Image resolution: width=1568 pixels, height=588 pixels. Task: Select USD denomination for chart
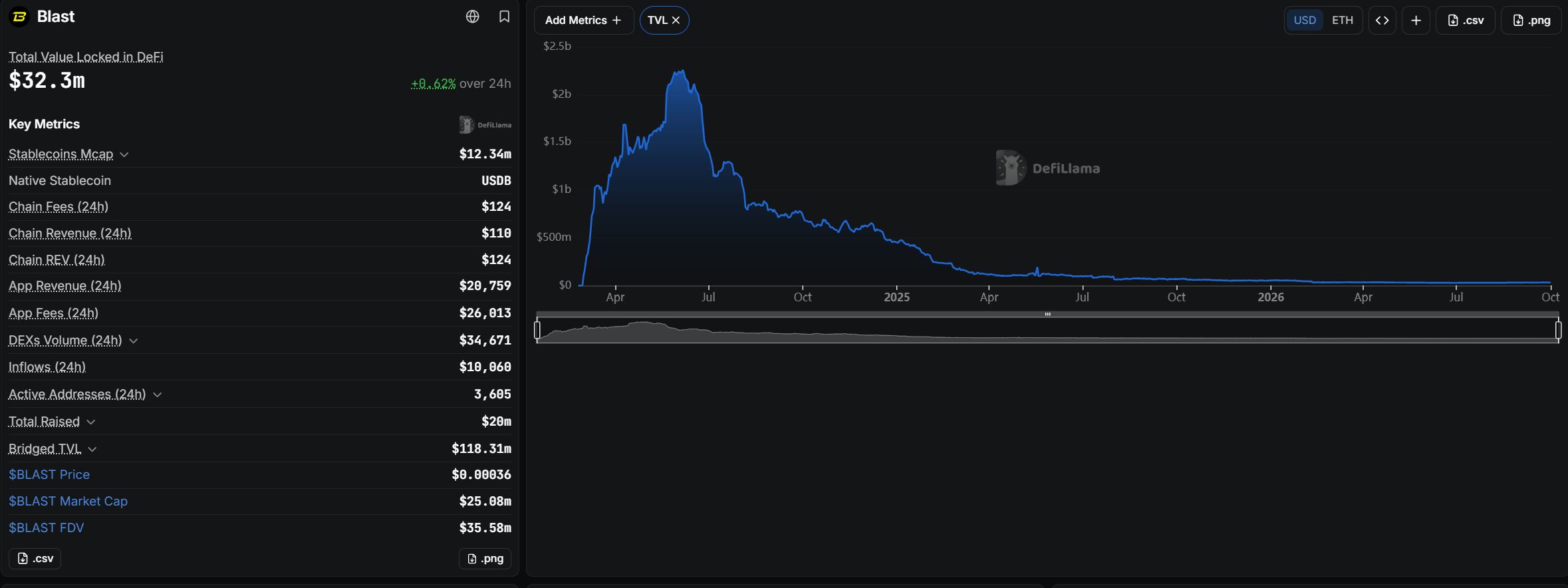point(1304,20)
